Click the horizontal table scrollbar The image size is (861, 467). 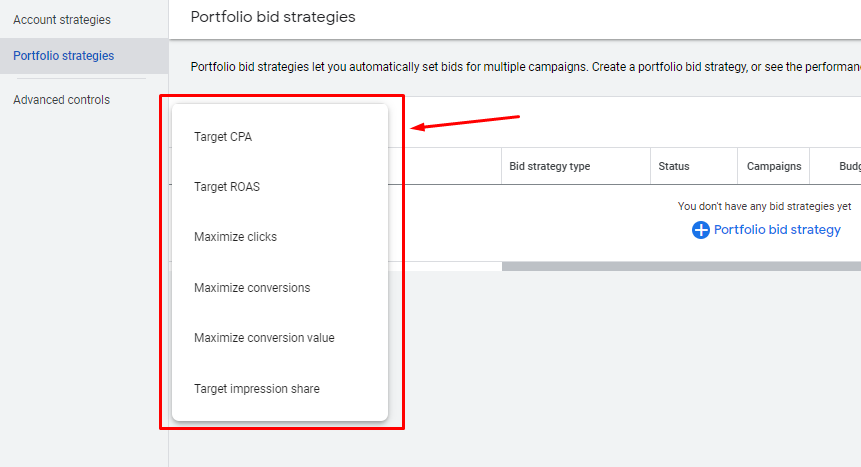point(680,266)
